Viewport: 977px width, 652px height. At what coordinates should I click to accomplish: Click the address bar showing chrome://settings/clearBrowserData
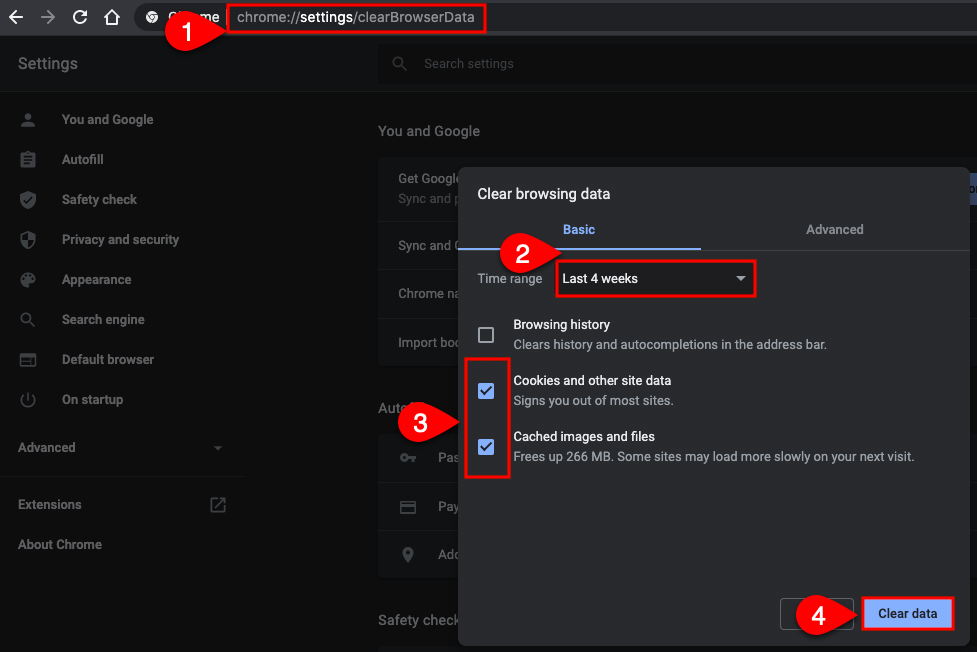[x=356, y=17]
